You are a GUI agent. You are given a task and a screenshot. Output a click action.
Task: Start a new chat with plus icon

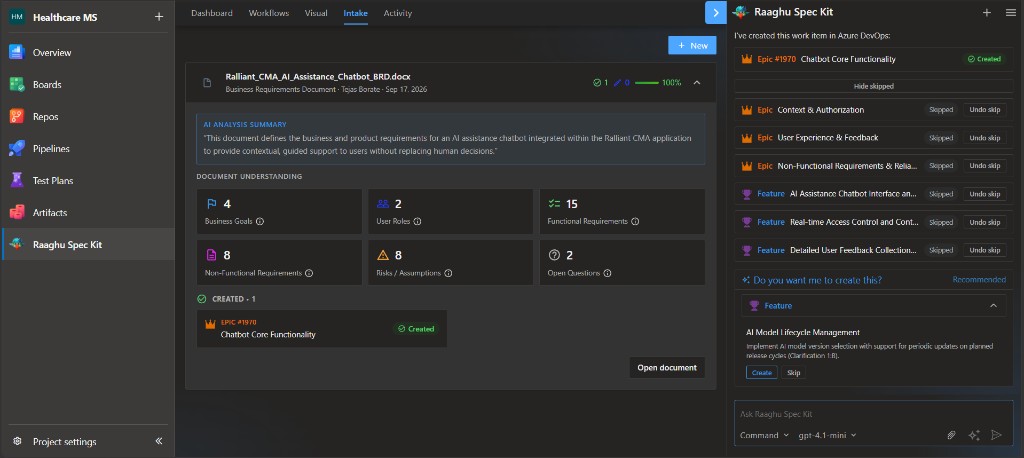(x=987, y=12)
